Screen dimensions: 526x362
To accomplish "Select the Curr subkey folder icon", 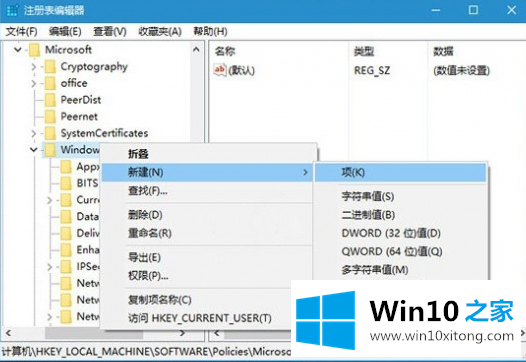I will tap(66, 200).
